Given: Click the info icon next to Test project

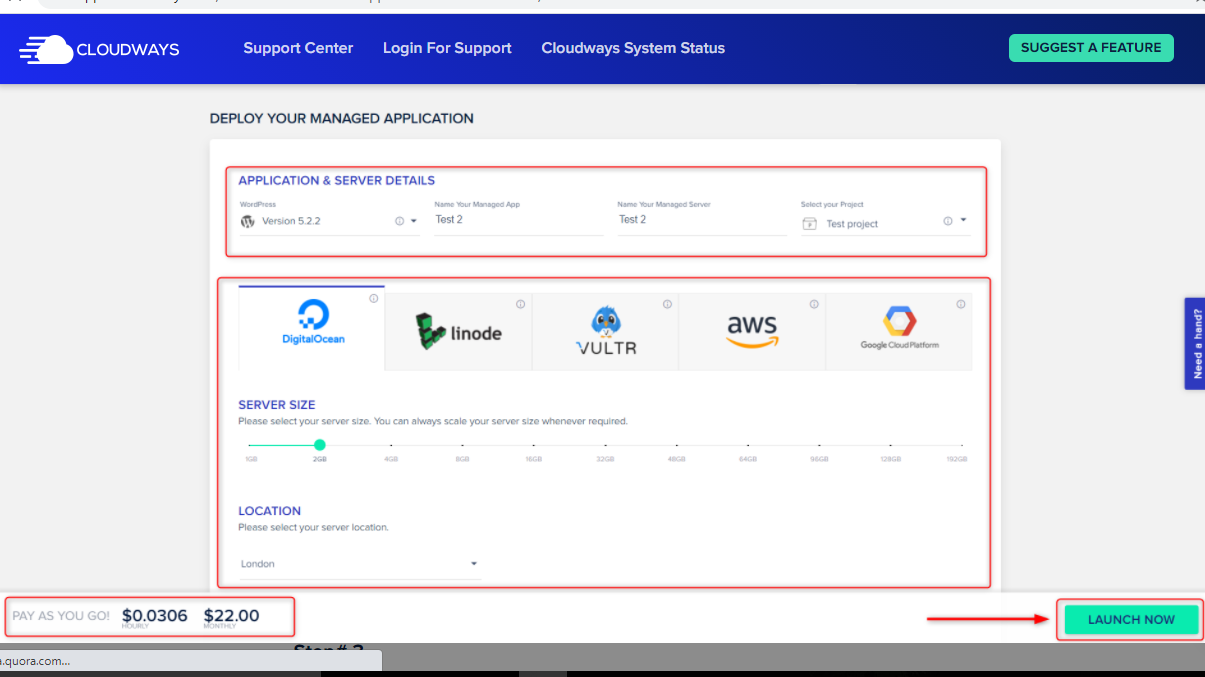Looking at the screenshot, I should tap(948, 221).
